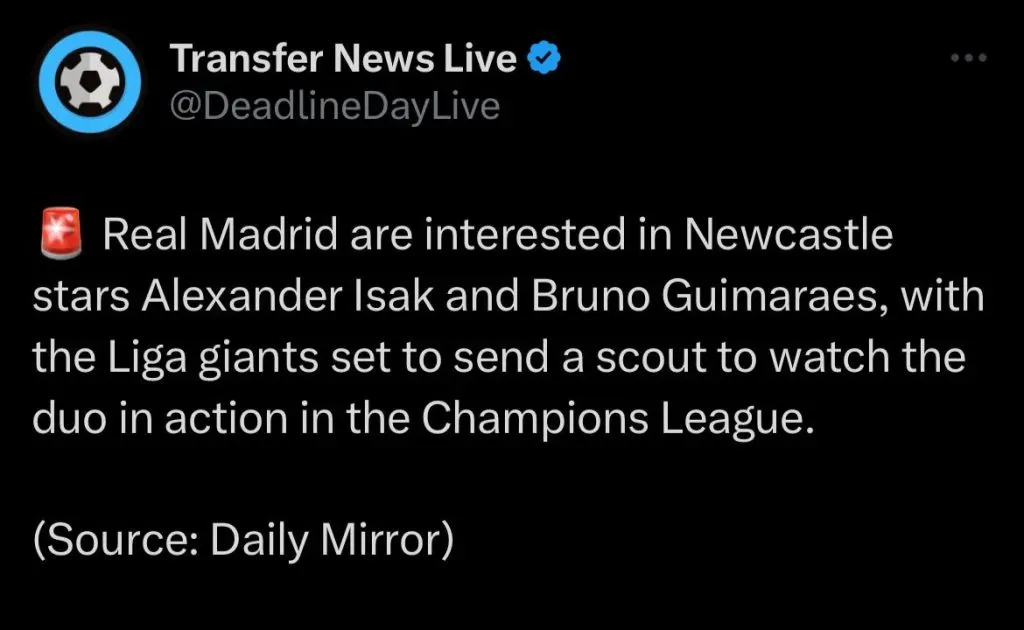The image size is (1024, 630).
Task: Visit the @DeadlineDayLive handle
Action: coord(336,105)
